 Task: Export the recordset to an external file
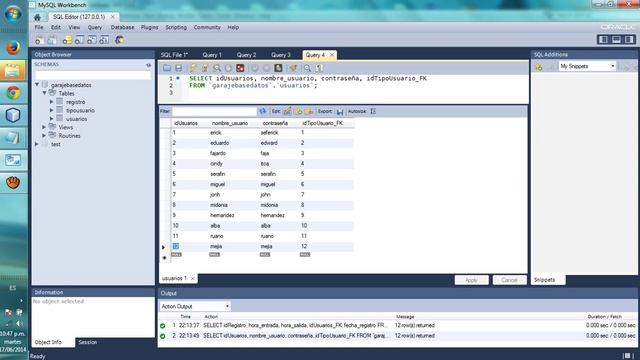pos(340,111)
